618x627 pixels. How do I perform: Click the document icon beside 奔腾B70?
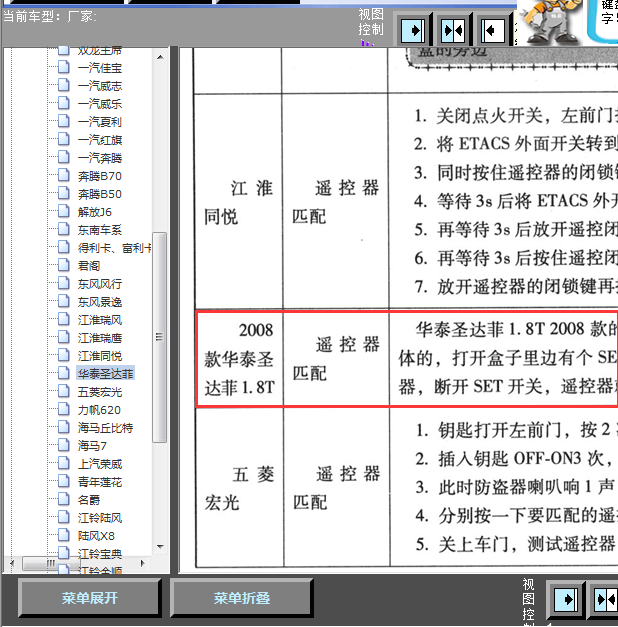pos(64,175)
